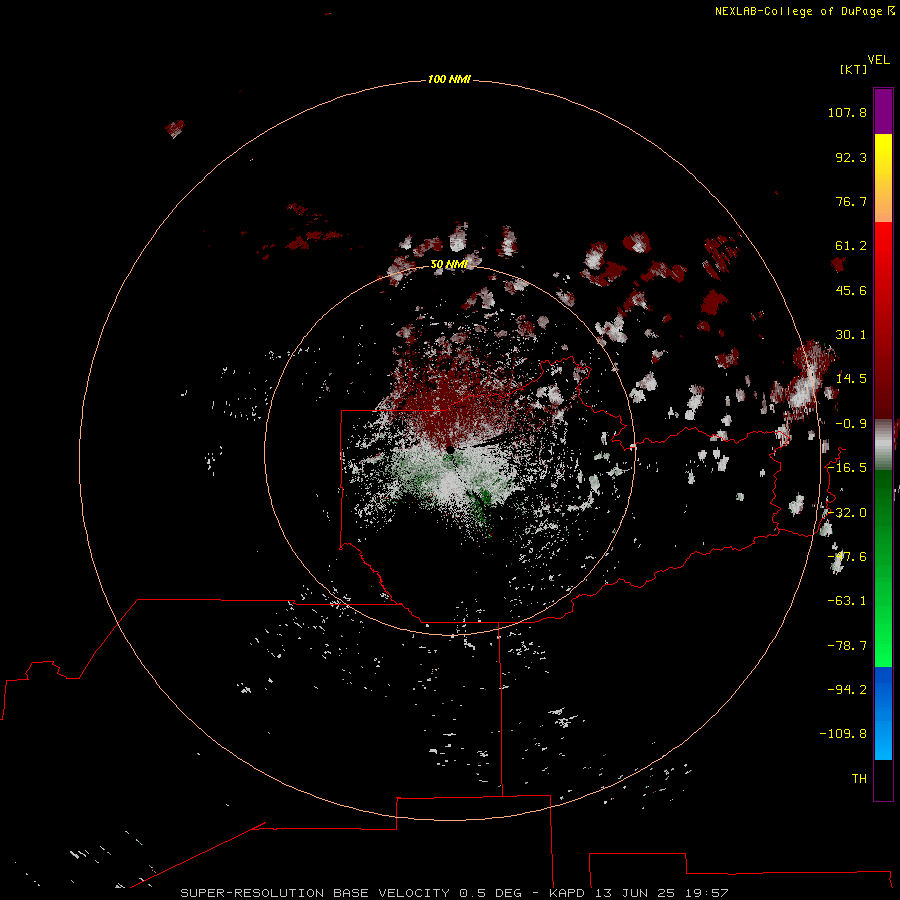Click the 19:57 timestamp in caption

pyautogui.click(x=709, y=893)
